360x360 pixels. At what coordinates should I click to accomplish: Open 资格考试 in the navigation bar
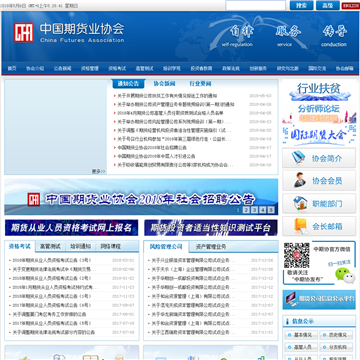[117, 68]
